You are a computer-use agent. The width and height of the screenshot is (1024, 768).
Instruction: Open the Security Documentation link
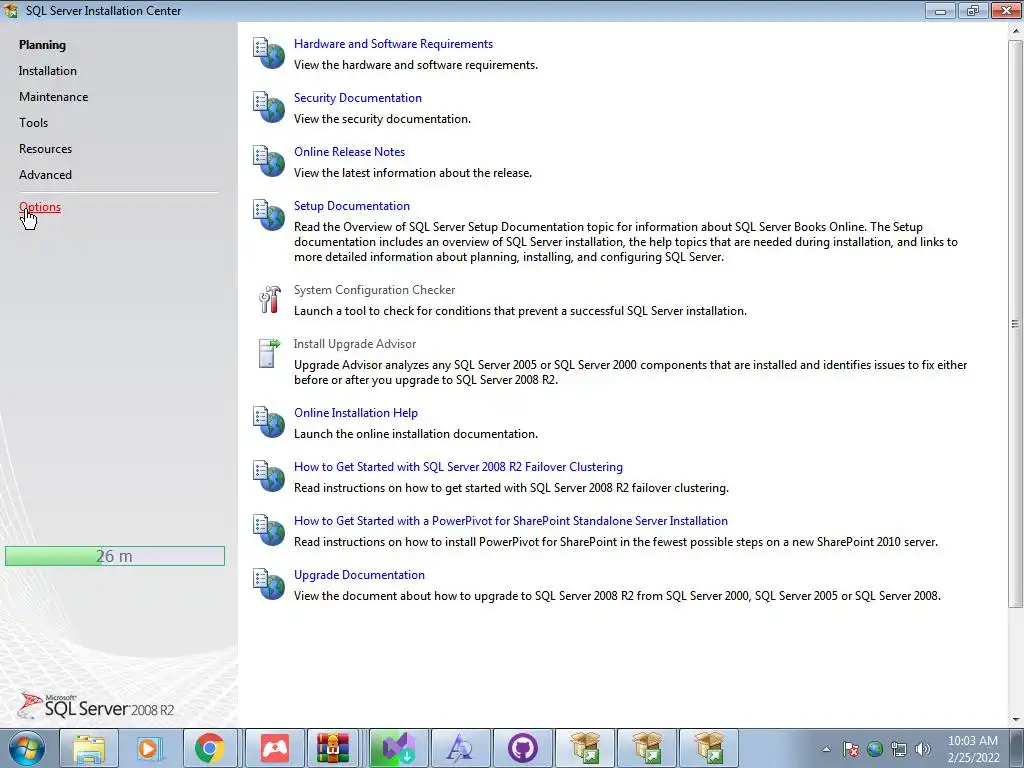(x=358, y=98)
